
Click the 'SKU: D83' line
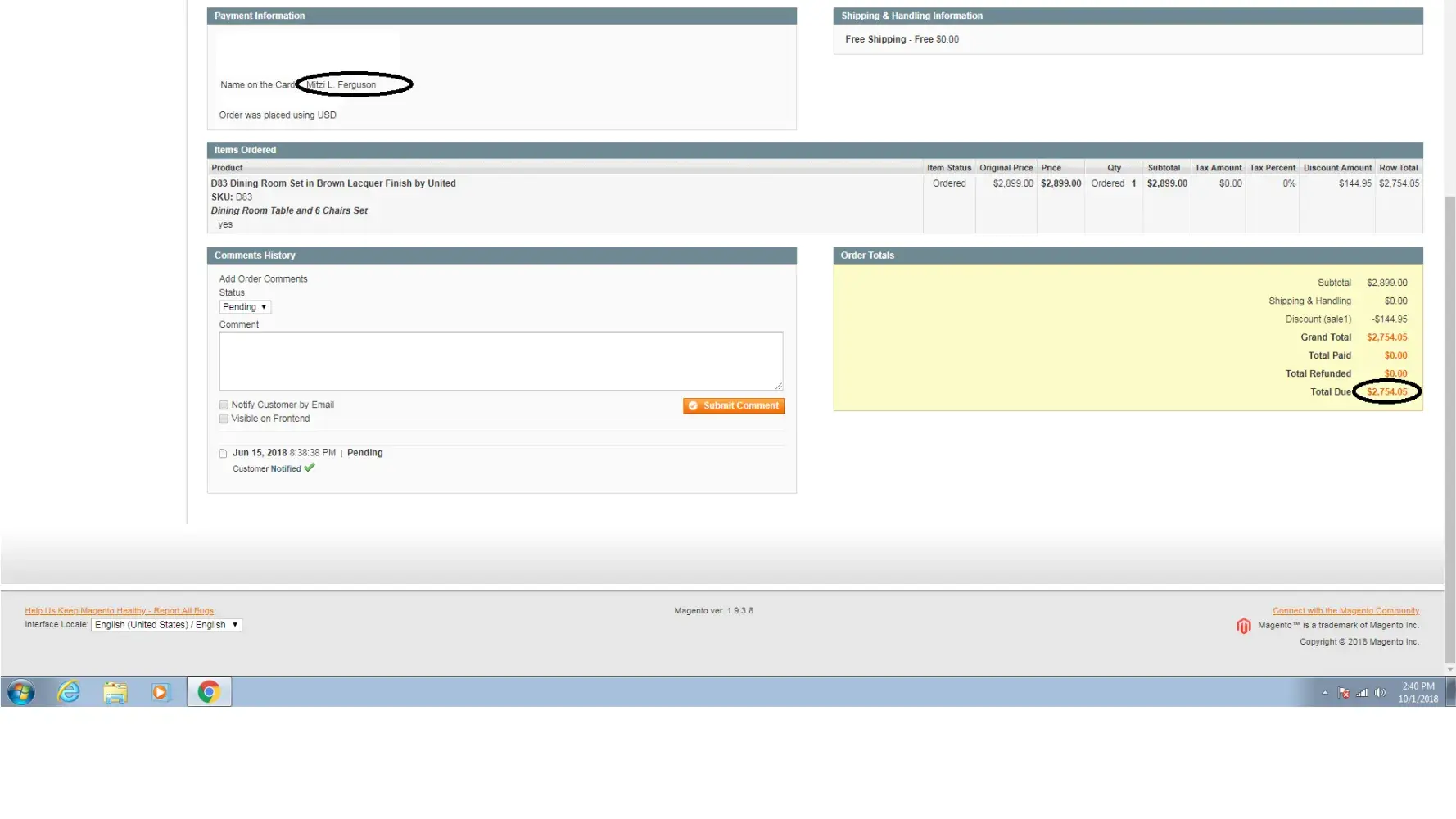tap(232, 197)
